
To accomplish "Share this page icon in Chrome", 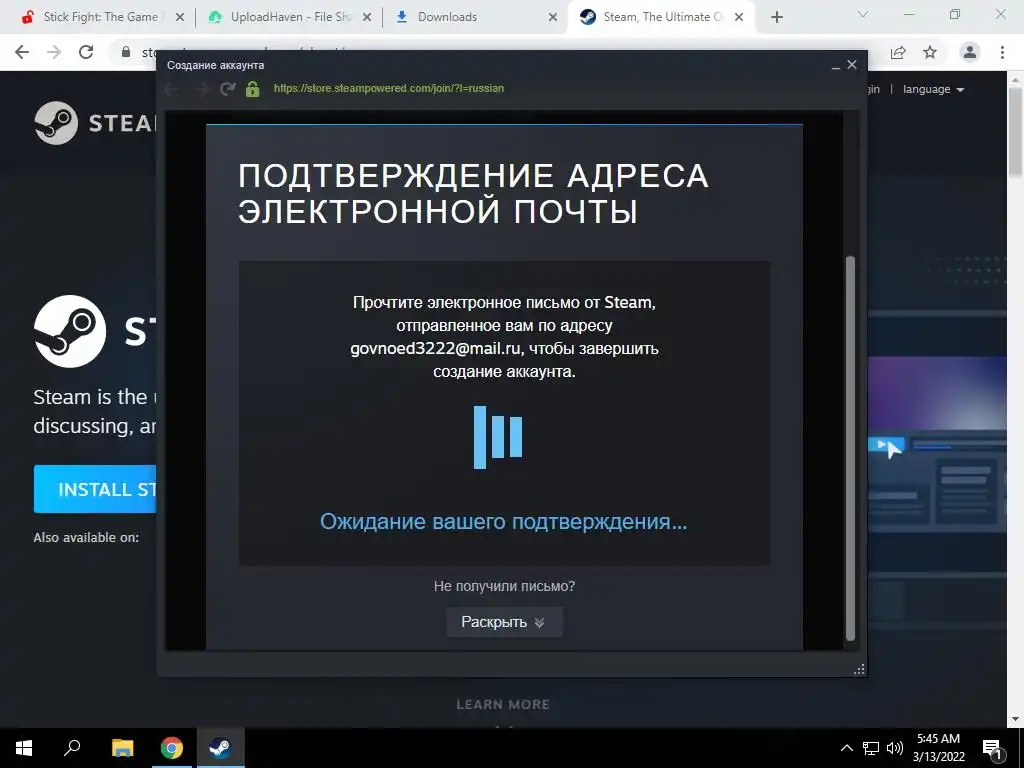I will click(x=898, y=52).
